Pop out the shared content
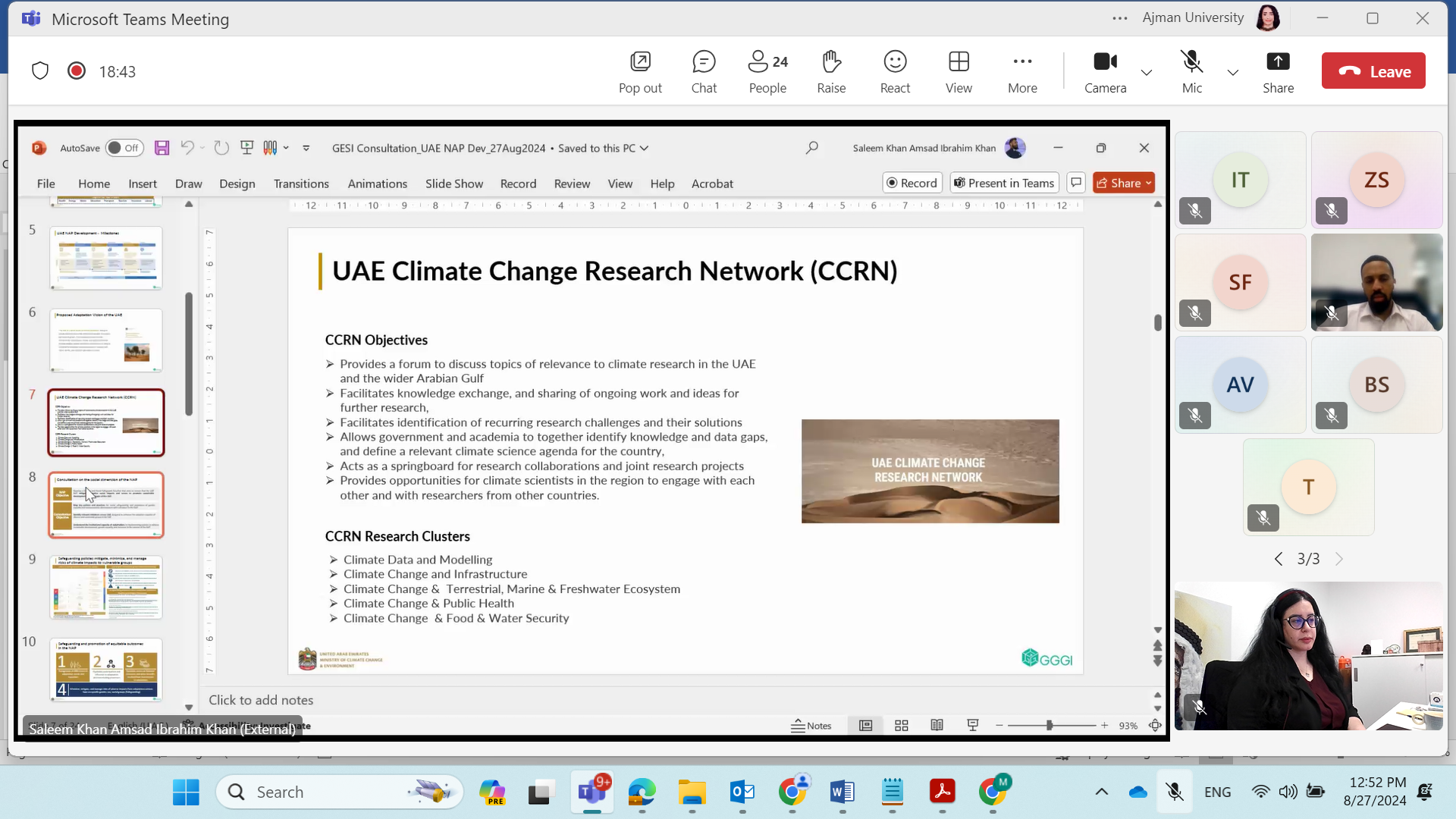Image resolution: width=1456 pixels, height=819 pixels. tap(640, 71)
